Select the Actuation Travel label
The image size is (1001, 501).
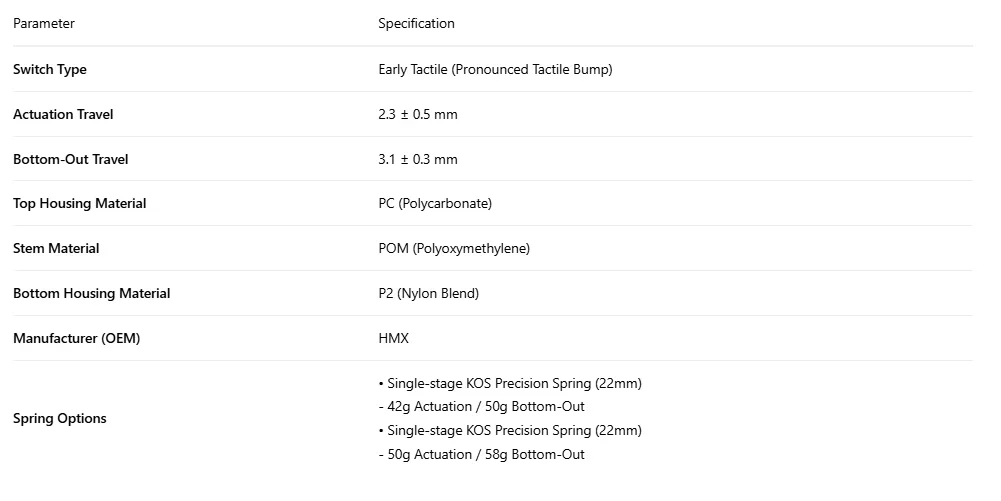63,114
